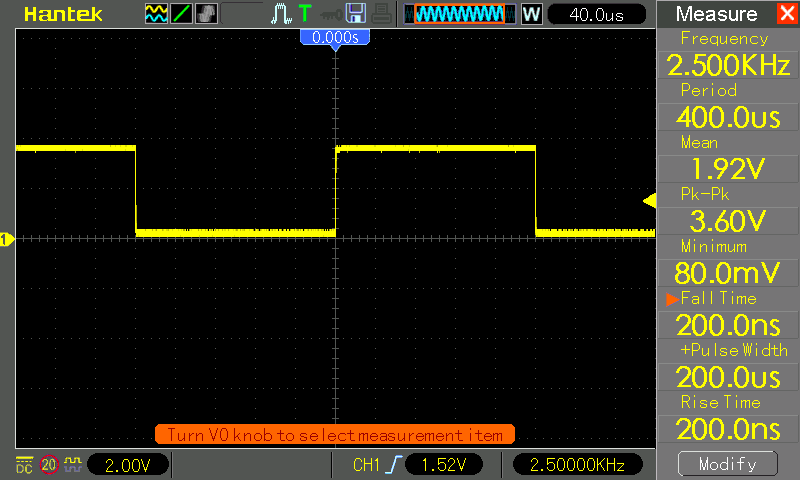Click the 0.000s trigger position marker
Viewport: 800px width, 480px height.
click(335, 39)
